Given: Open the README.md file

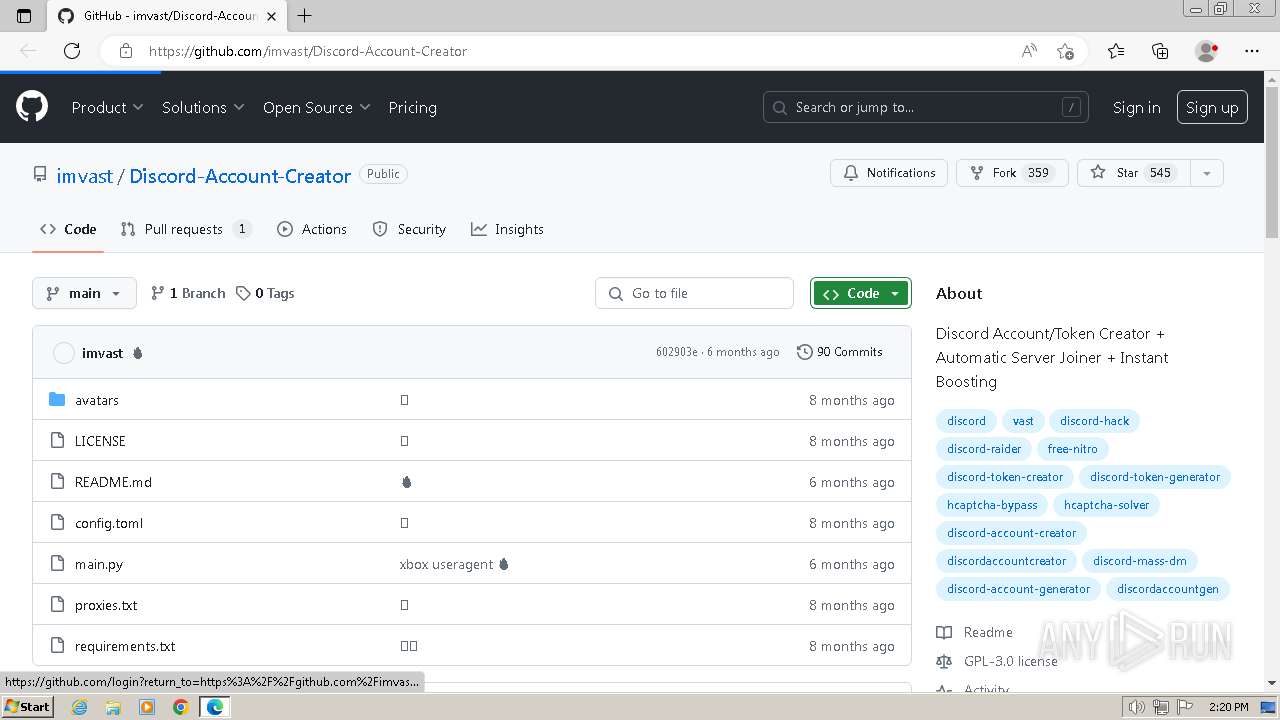Looking at the screenshot, I should [113, 482].
